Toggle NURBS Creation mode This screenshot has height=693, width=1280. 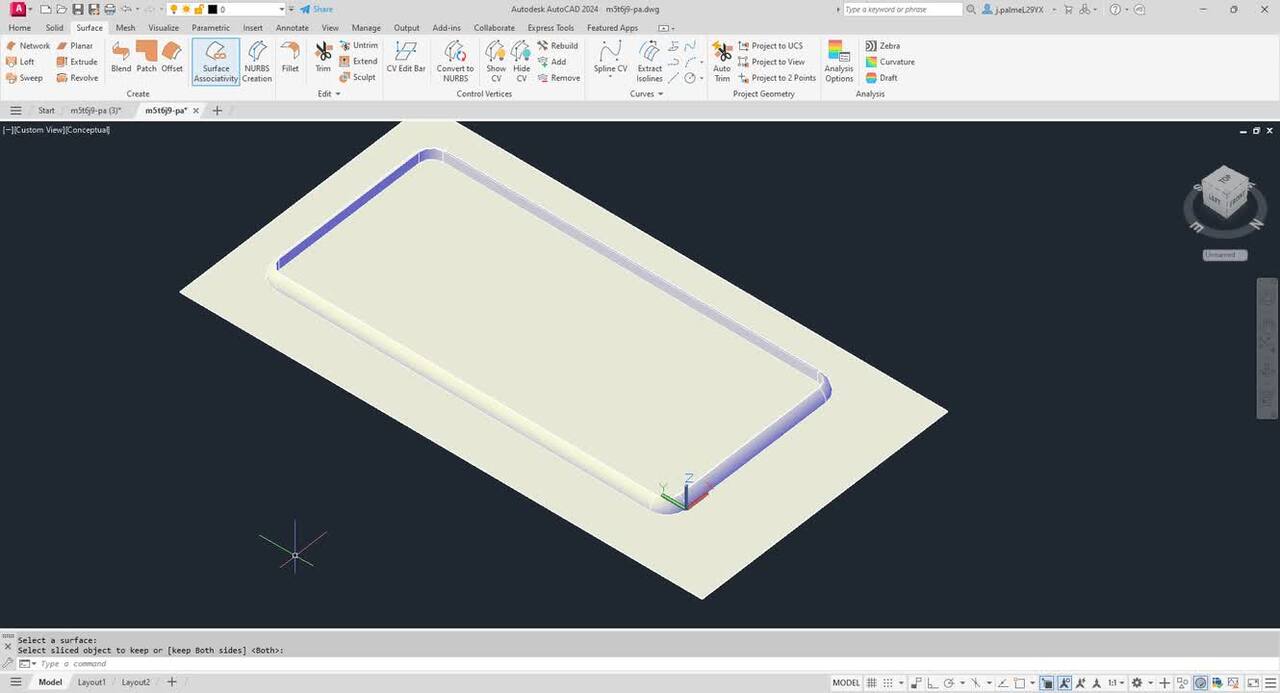pos(257,61)
